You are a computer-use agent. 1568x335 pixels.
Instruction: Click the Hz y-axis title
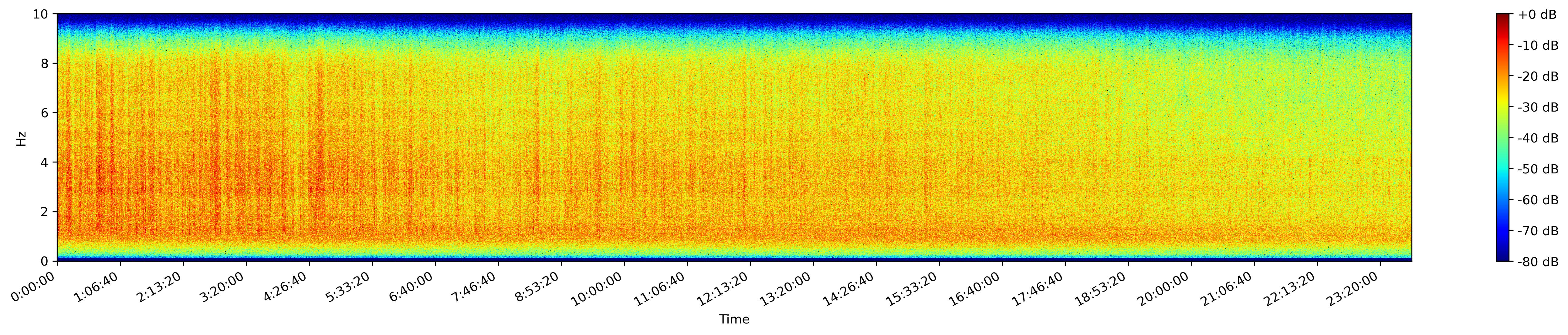[x=21, y=138]
